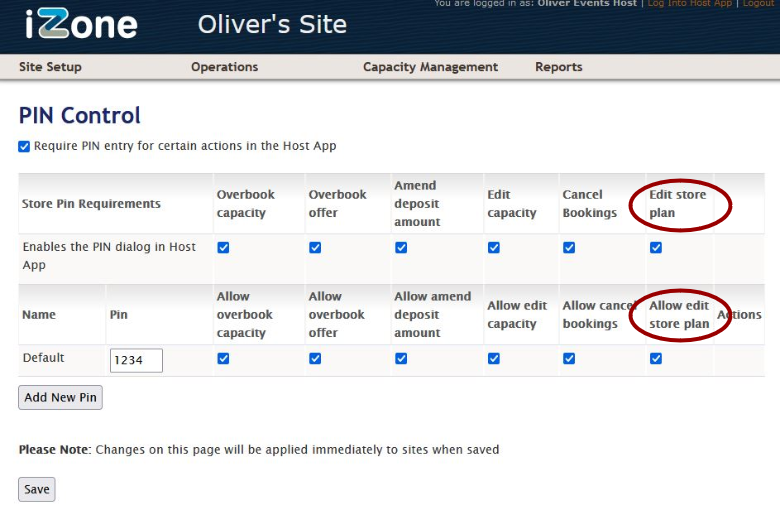The width and height of the screenshot is (781, 511).
Task: Click the Name column header
Action: point(39,315)
